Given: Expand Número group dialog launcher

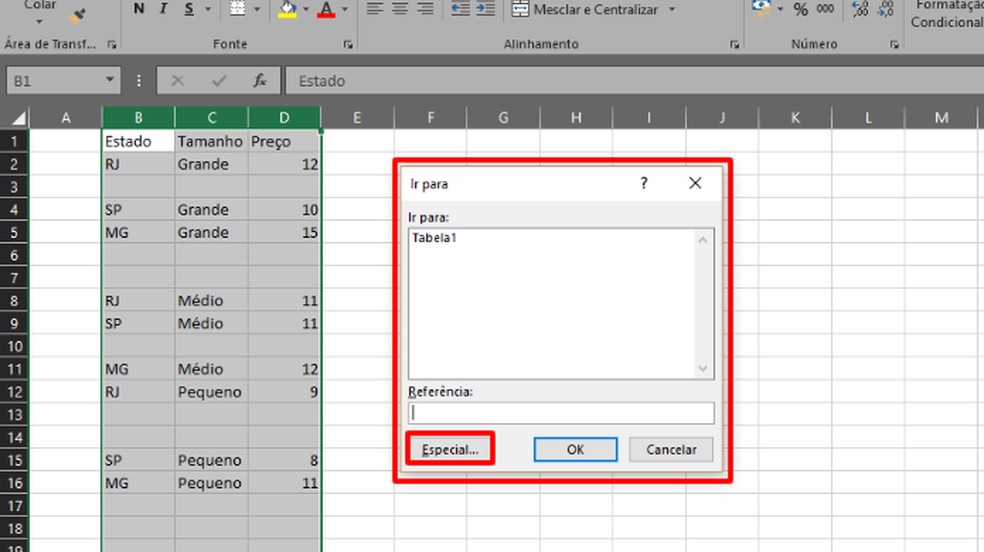Looking at the screenshot, I should 894,45.
